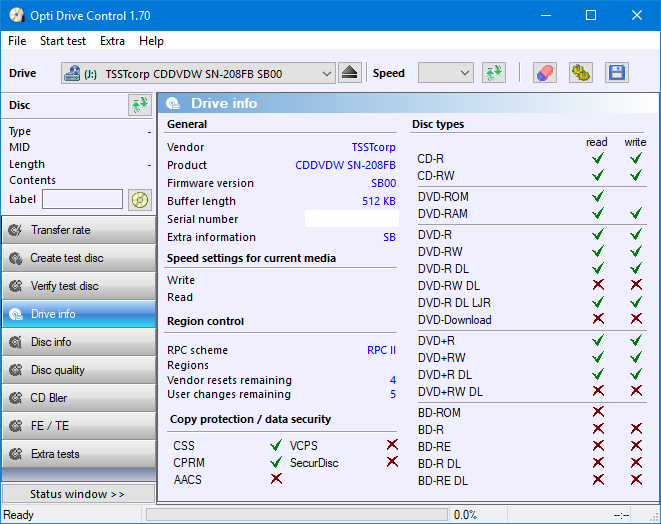The height and width of the screenshot is (524, 661).
Task: Select Create test disc
Action: click(x=79, y=258)
